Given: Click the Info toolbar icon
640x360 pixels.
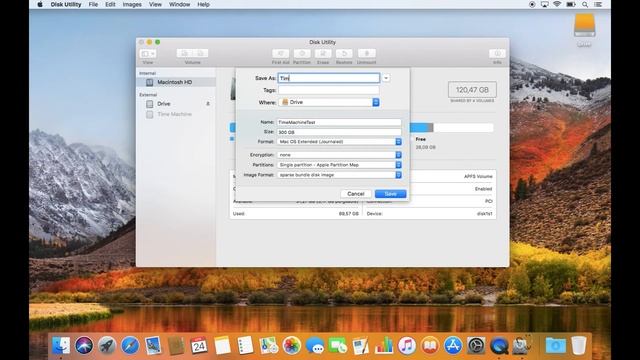Looking at the screenshot, I should (x=497, y=53).
